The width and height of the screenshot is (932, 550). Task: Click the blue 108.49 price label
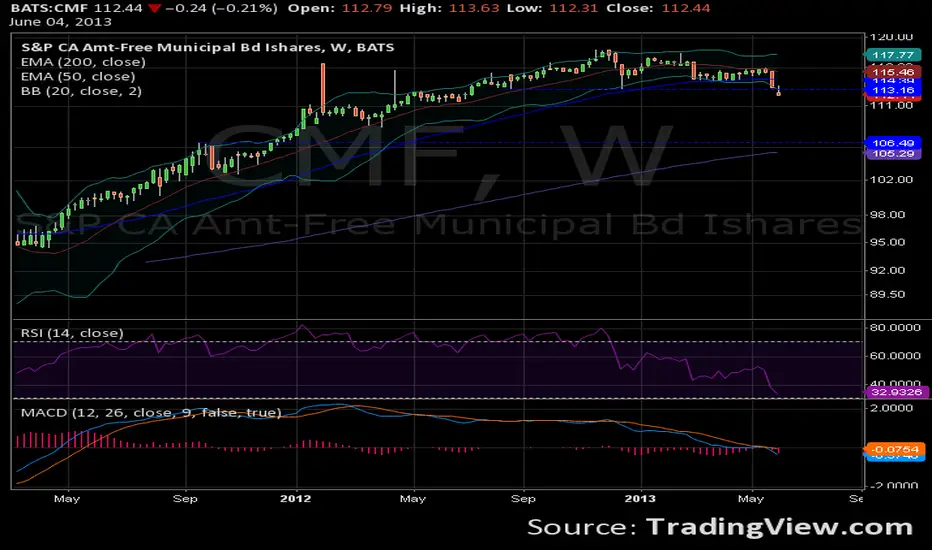(x=892, y=143)
